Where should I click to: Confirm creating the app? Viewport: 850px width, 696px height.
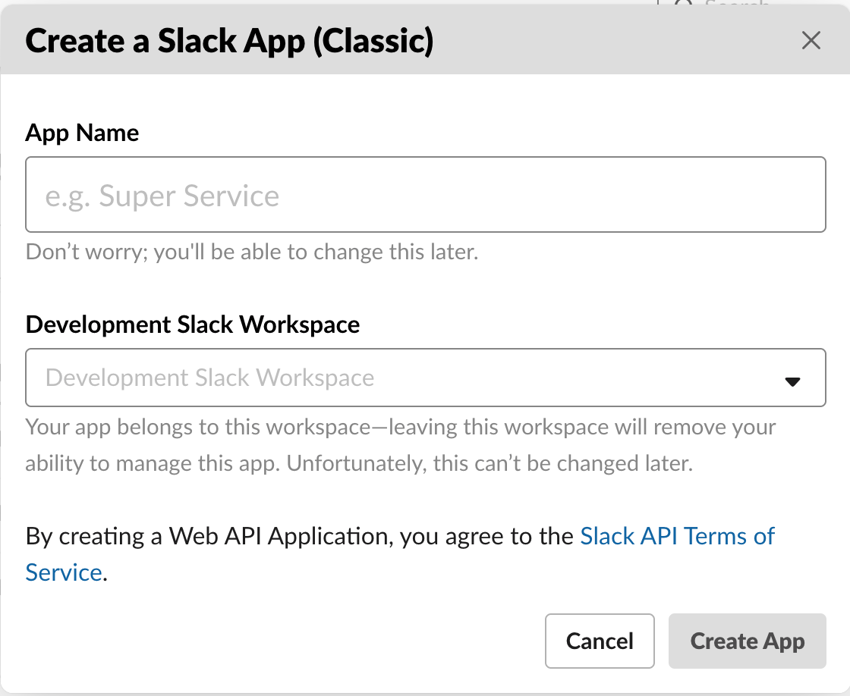click(747, 641)
